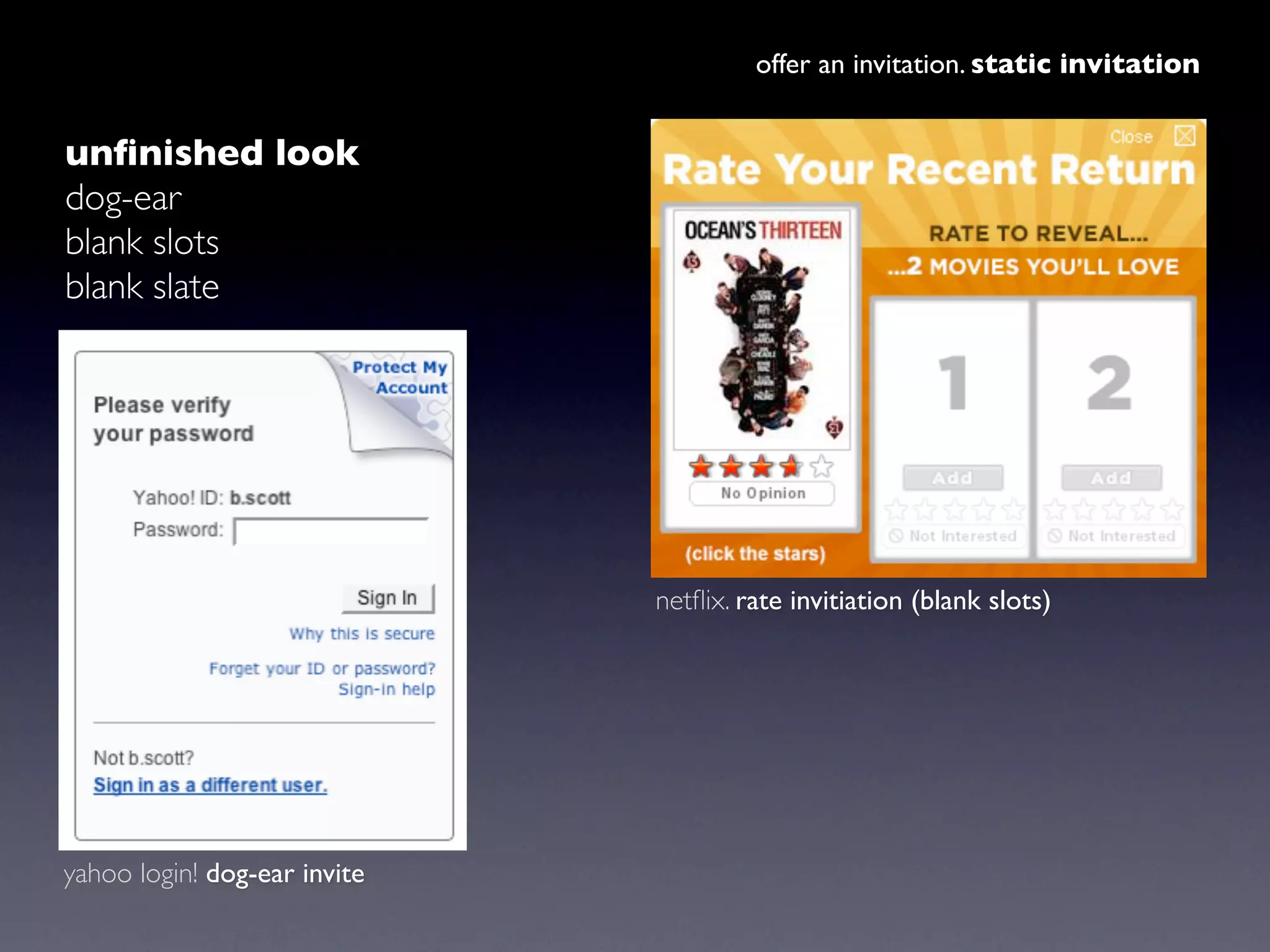
Task: Rate Ocean's Thirteen two stars
Action: (x=732, y=467)
